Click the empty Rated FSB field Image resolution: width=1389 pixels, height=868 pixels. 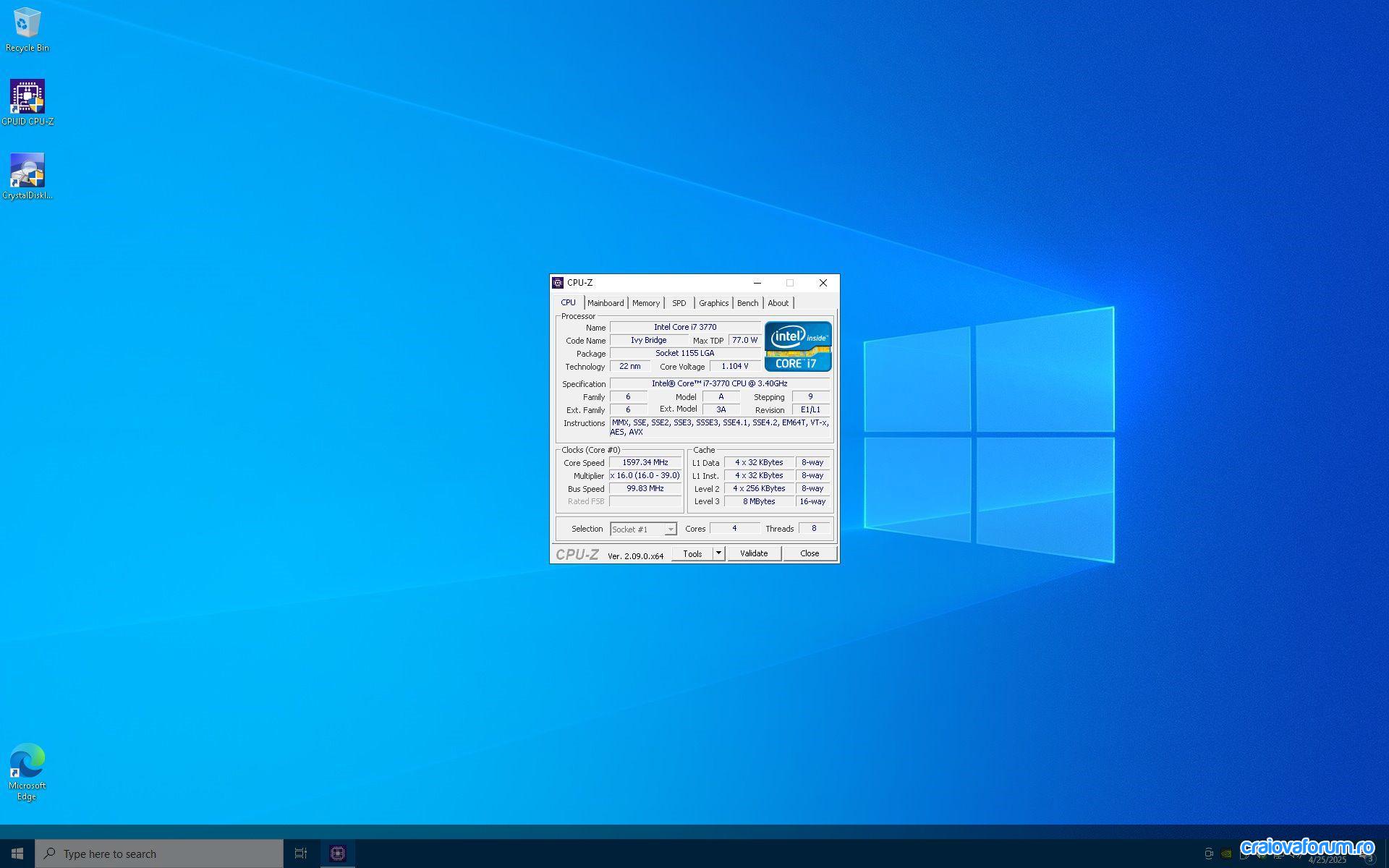[645, 501]
